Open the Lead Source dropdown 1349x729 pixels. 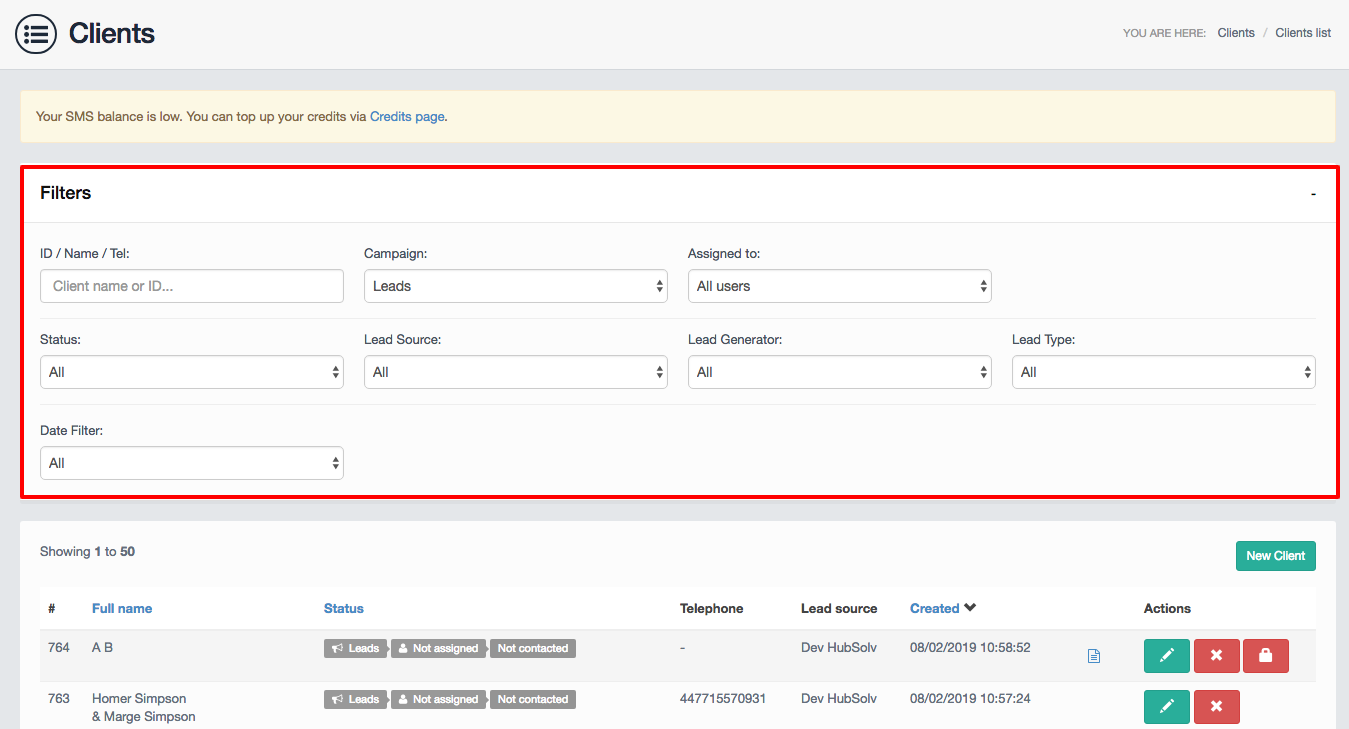pyautogui.click(x=515, y=372)
